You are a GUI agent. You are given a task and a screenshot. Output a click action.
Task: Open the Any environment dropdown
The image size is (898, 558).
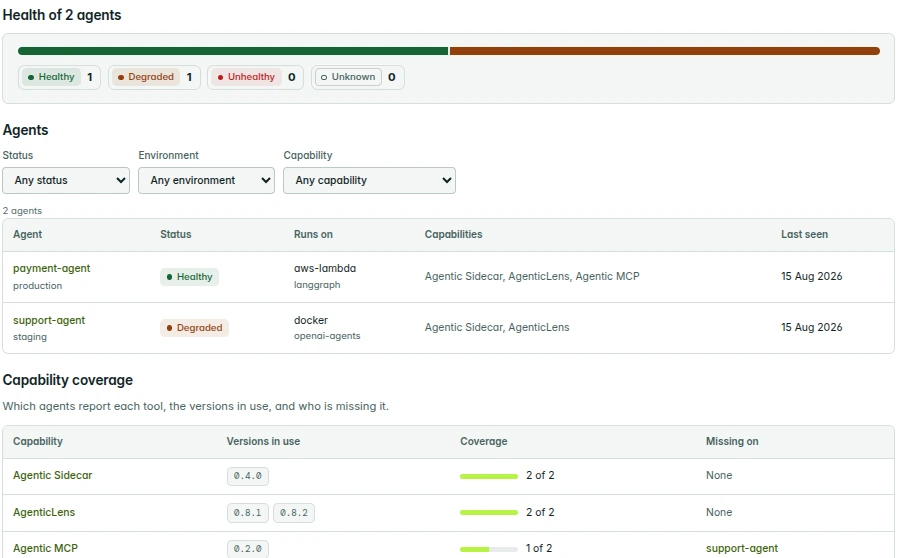tap(206, 180)
